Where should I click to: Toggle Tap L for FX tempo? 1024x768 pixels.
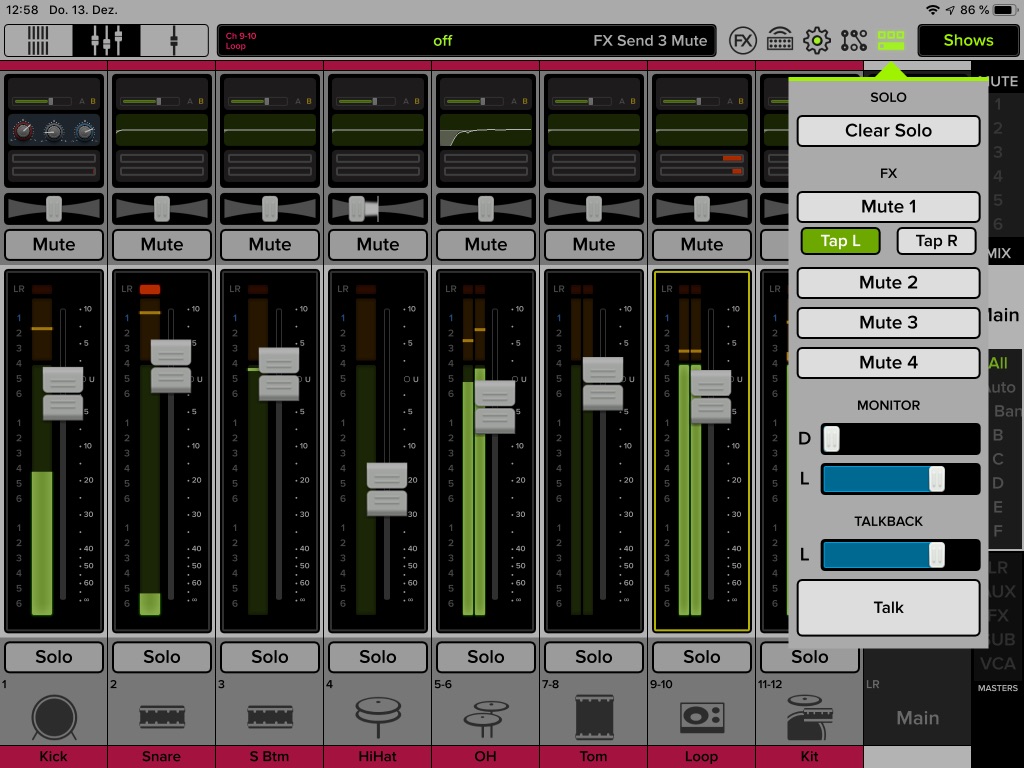tap(840, 240)
